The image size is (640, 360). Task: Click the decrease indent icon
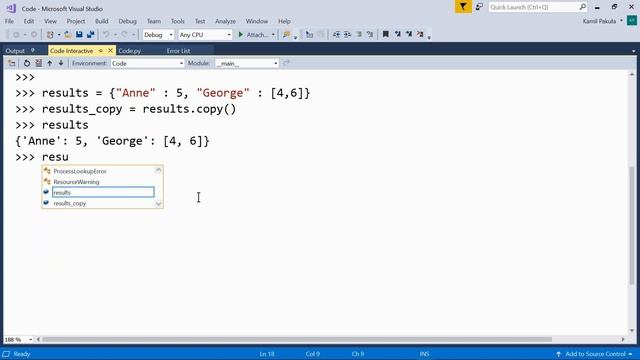pyautogui.click(x=336, y=35)
